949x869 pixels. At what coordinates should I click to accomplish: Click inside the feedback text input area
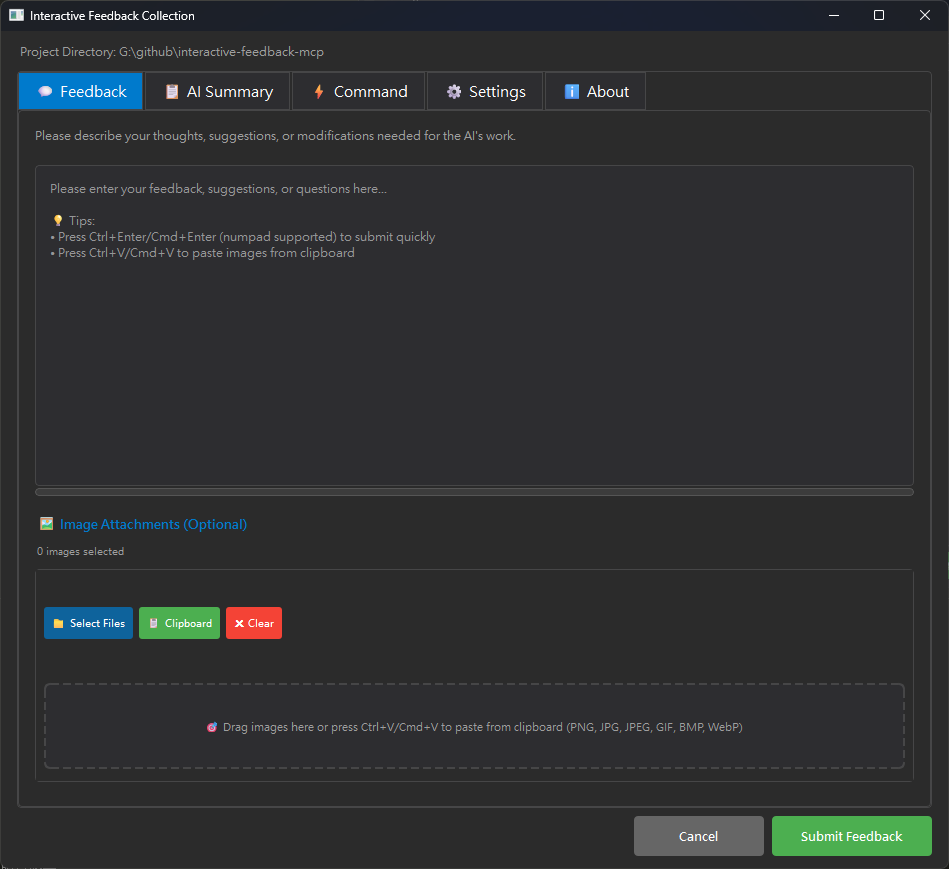pos(474,320)
